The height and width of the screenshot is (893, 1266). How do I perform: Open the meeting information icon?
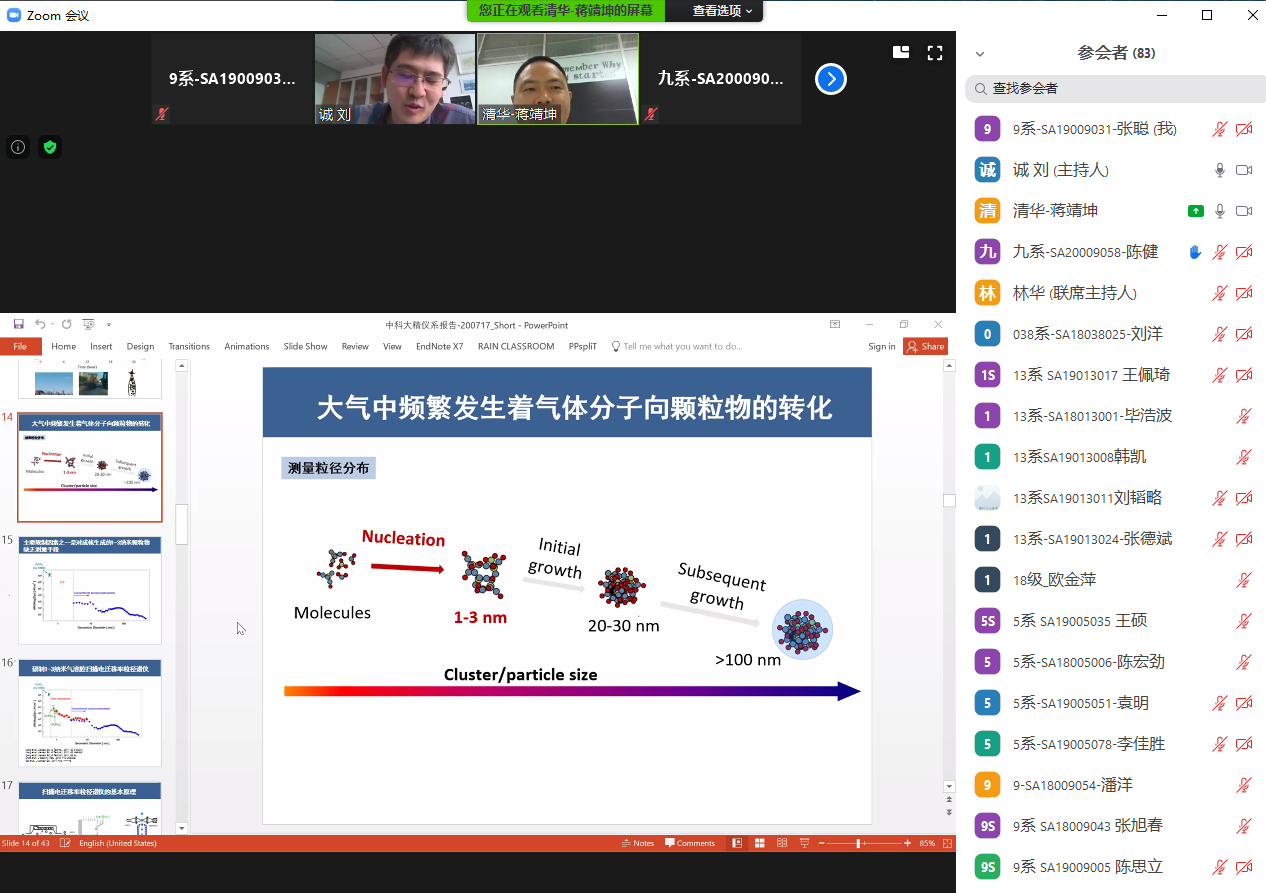pos(18,147)
